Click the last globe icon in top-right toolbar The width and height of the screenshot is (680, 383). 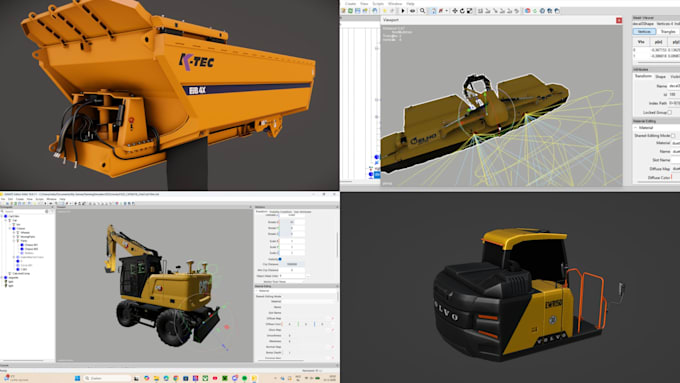pos(557,10)
